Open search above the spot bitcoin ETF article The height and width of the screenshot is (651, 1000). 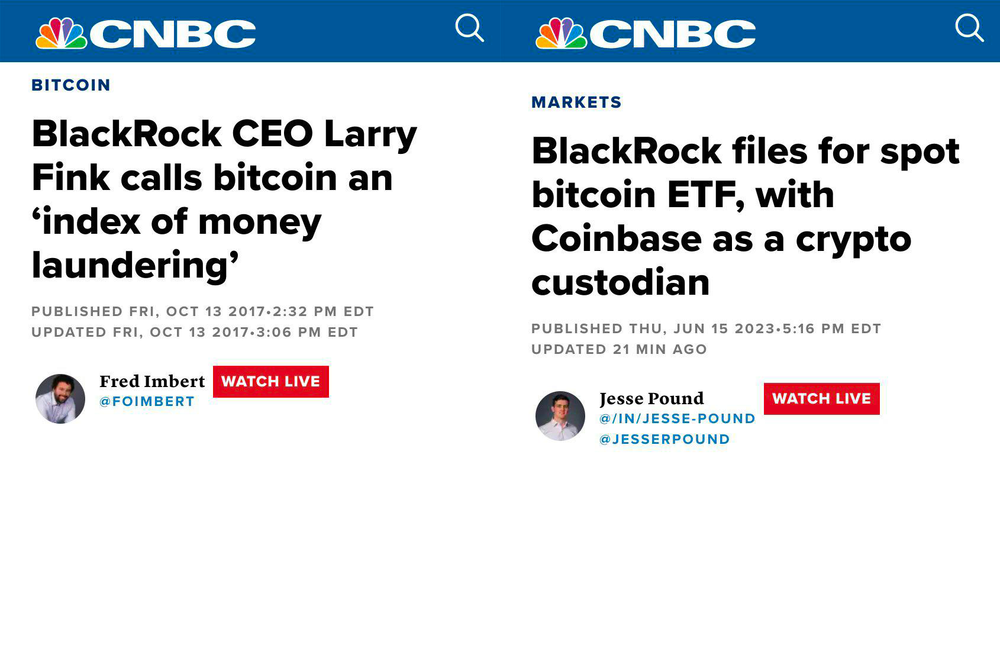(x=969, y=28)
